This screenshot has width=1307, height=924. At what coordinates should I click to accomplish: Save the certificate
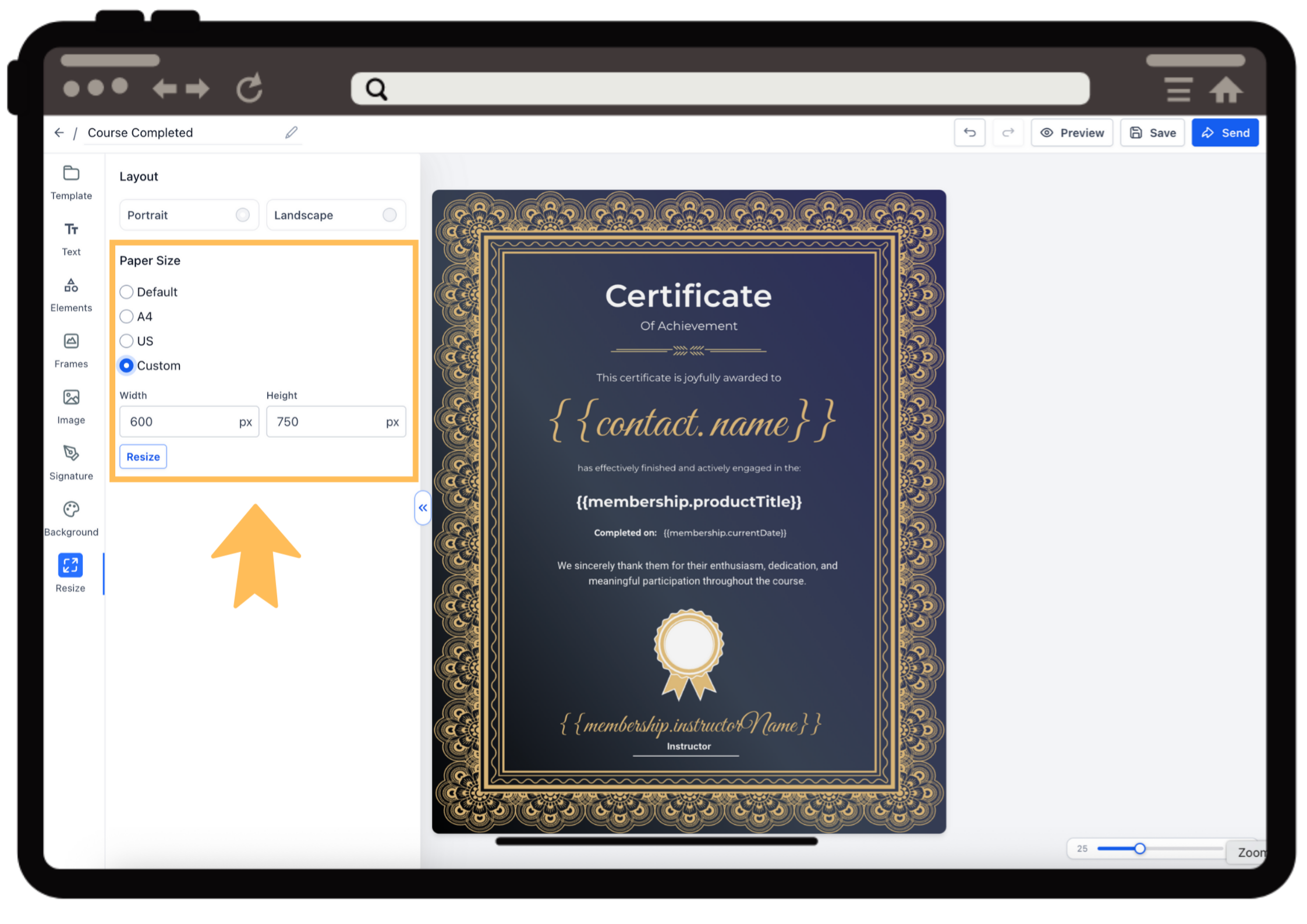[x=1153, y=133]
